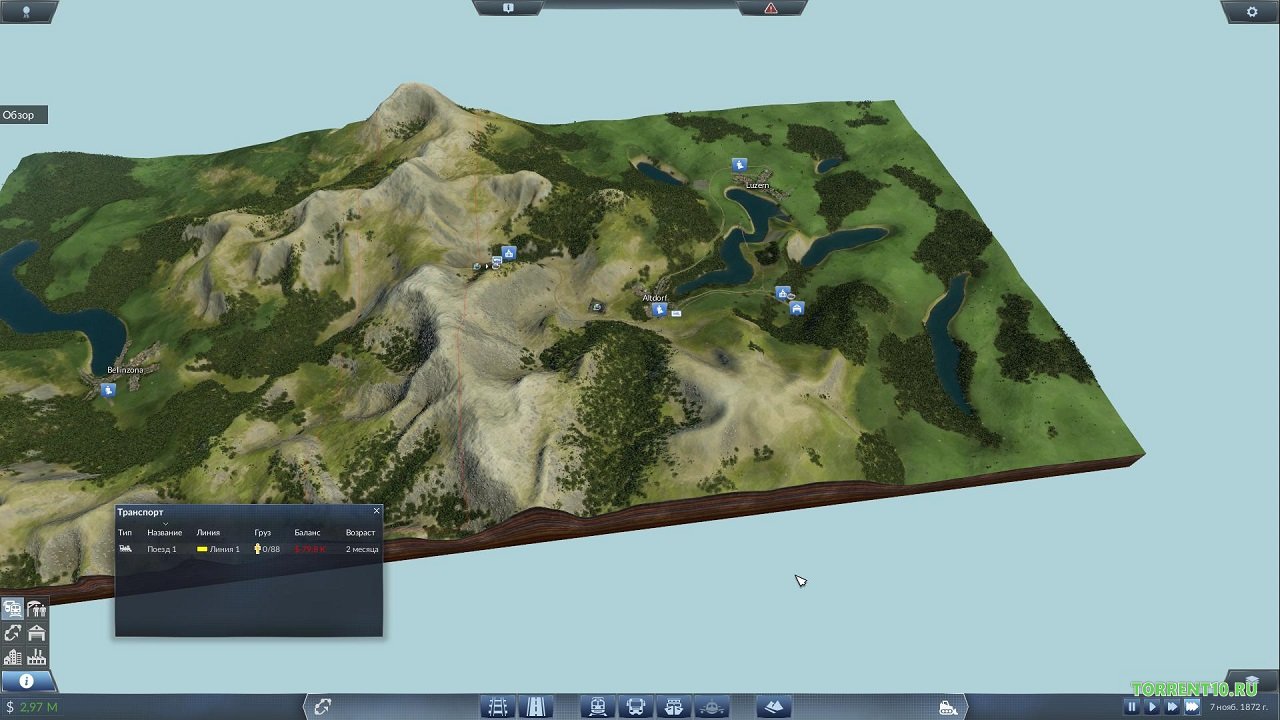Select the Поезд 1 row in the transport list
The height and width of the screenshot is (720, 1280).
(161, 549)
